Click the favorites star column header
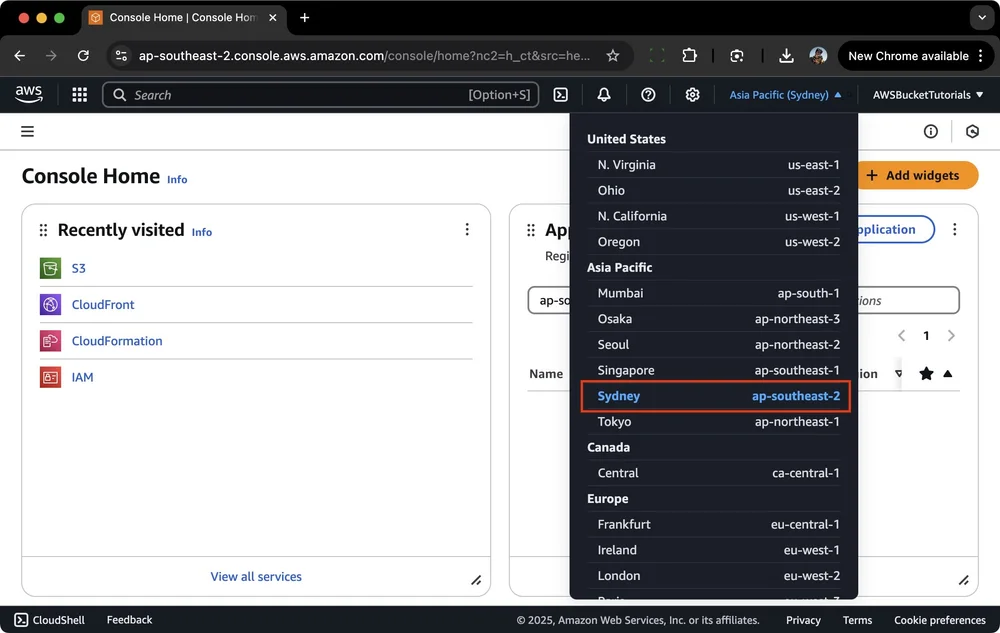The width and height of the screenshot is (1000, 633). click(926, 374)
